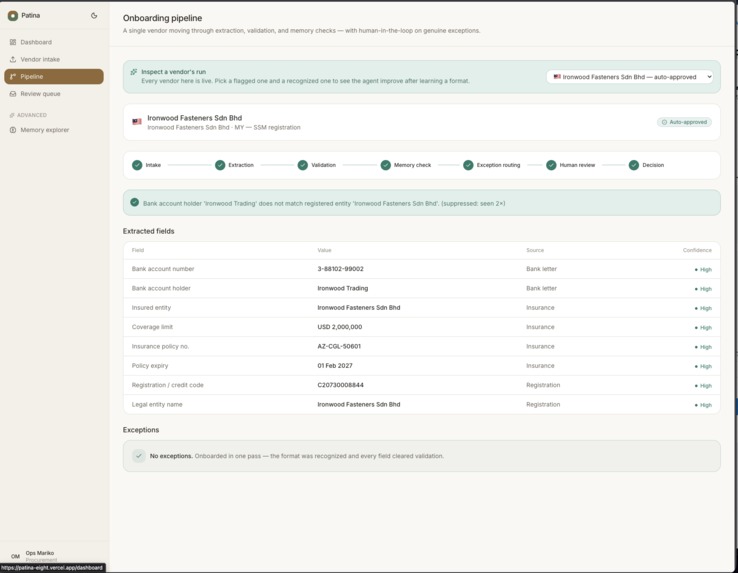
Task: Click the Advanced section label icon
Action: pyautogui.click(x=12, y=115)
